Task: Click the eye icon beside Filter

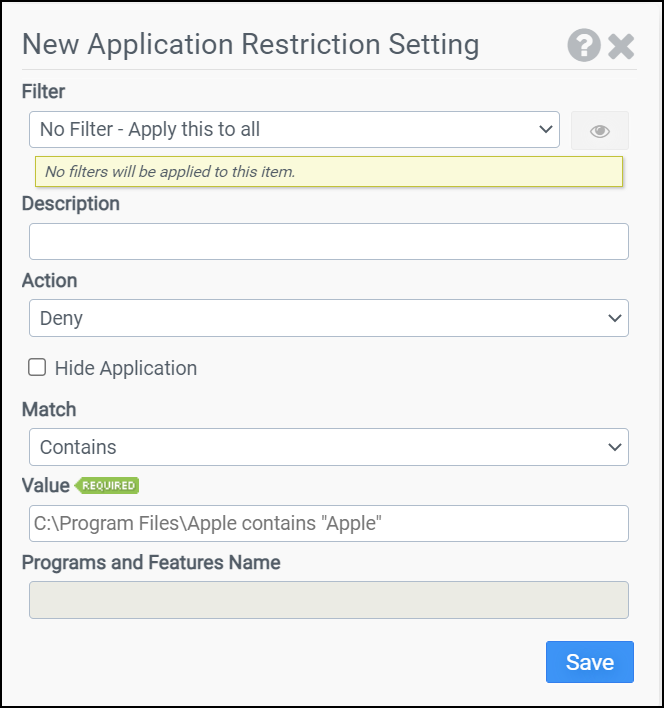Action: coord(599,131)
